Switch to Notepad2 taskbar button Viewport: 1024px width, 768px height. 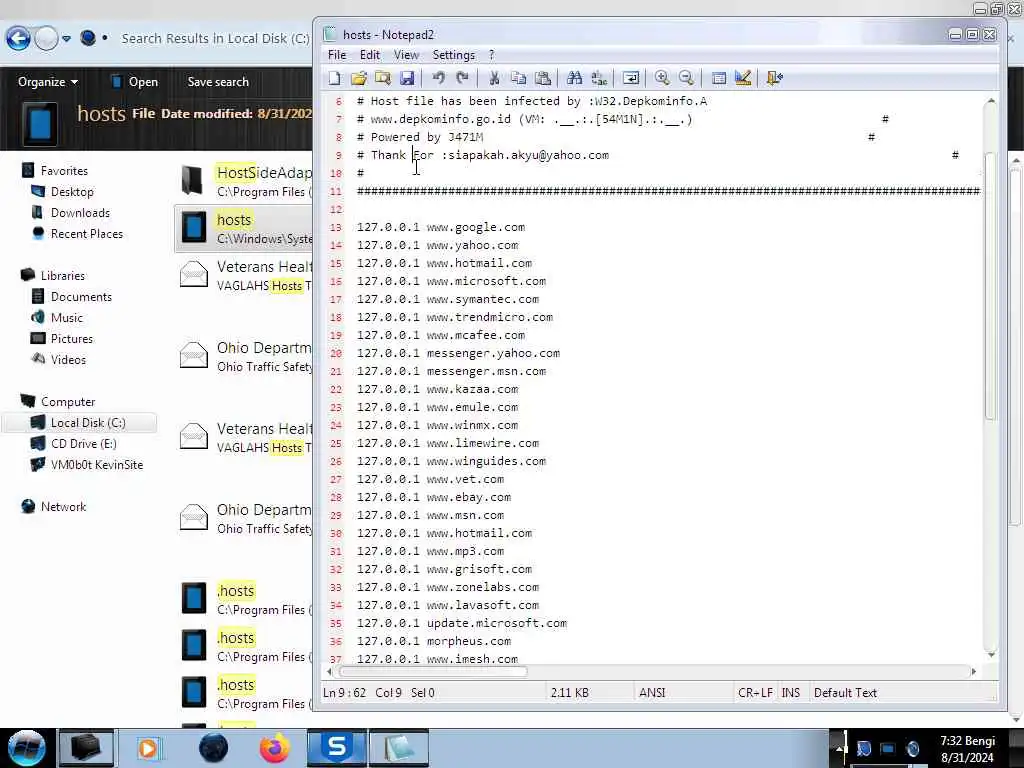pyautogui.click(x=399, y=748)
